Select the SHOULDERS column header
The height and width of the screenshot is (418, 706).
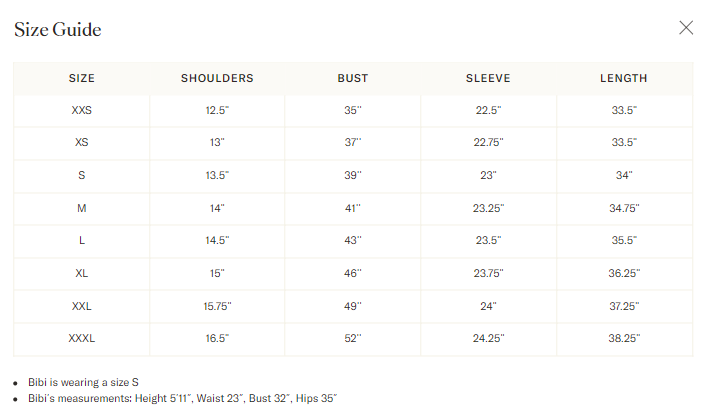[x=217, y=78]
